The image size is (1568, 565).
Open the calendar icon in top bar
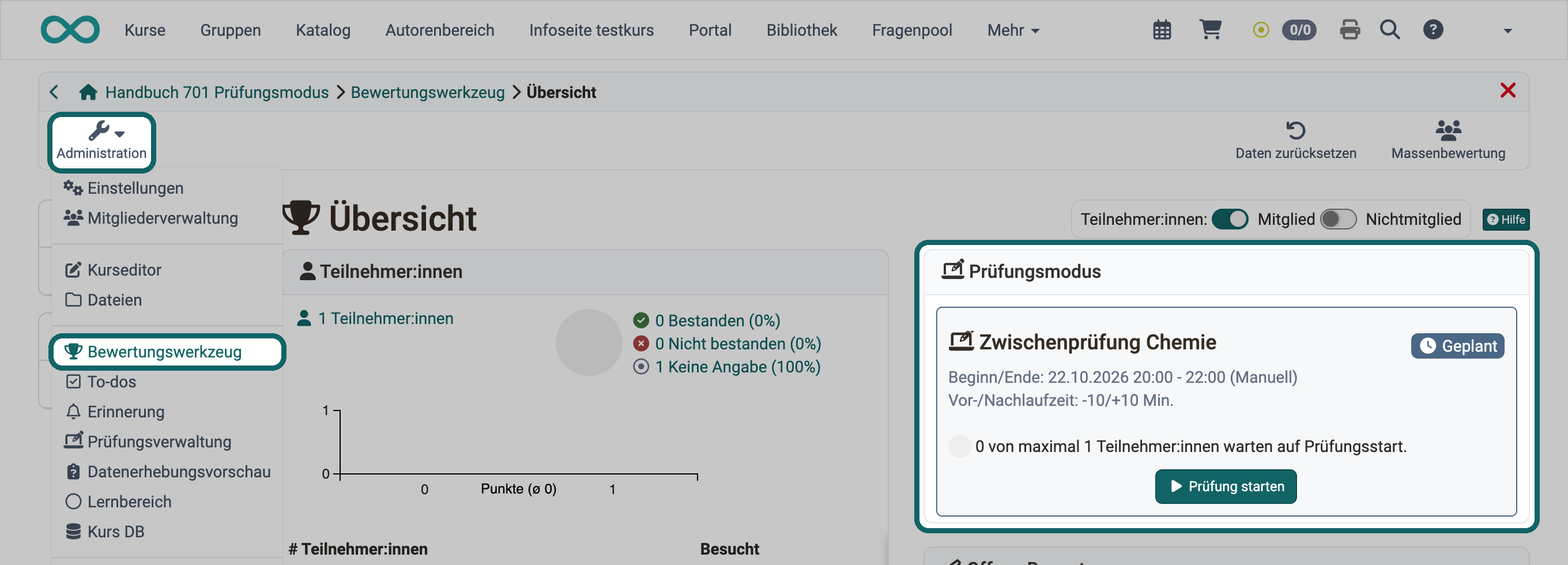pos(1162,30)
